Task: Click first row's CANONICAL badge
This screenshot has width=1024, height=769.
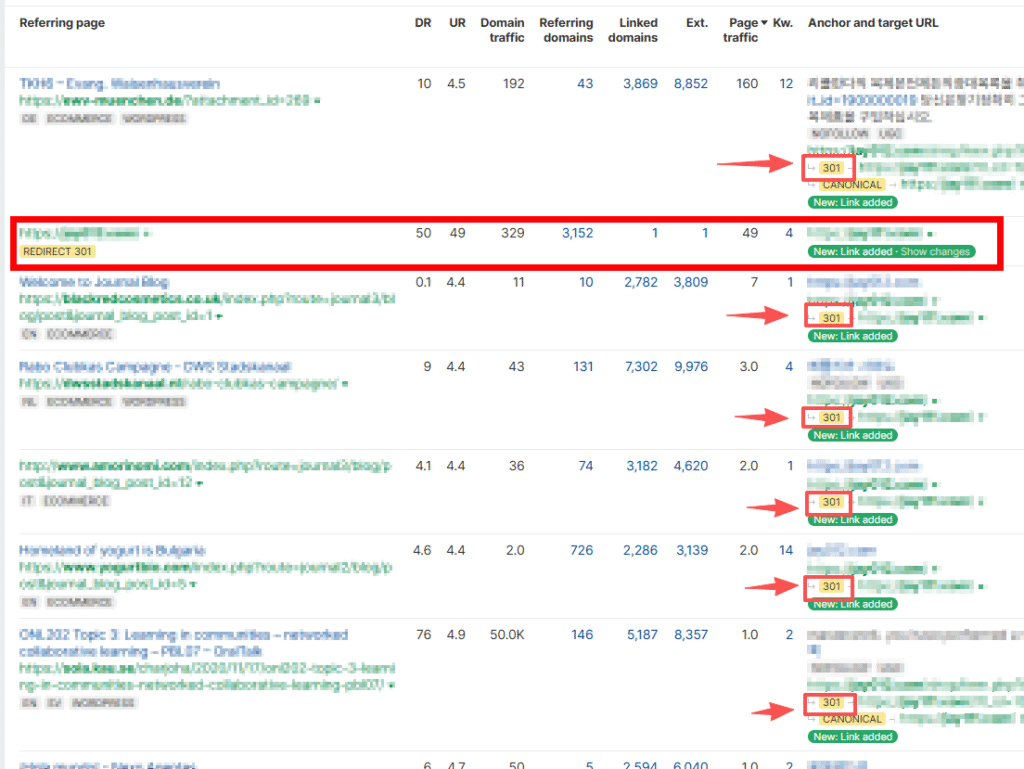Action: pyautogui.click(x=852, y=185)
